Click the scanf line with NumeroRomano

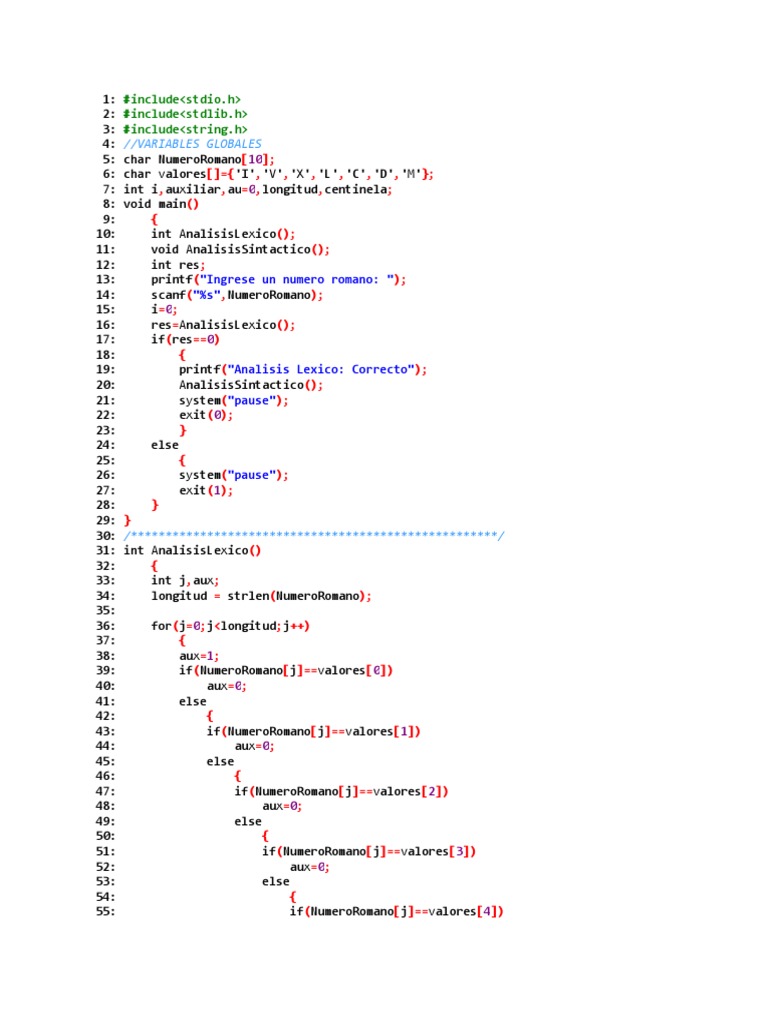237,295
